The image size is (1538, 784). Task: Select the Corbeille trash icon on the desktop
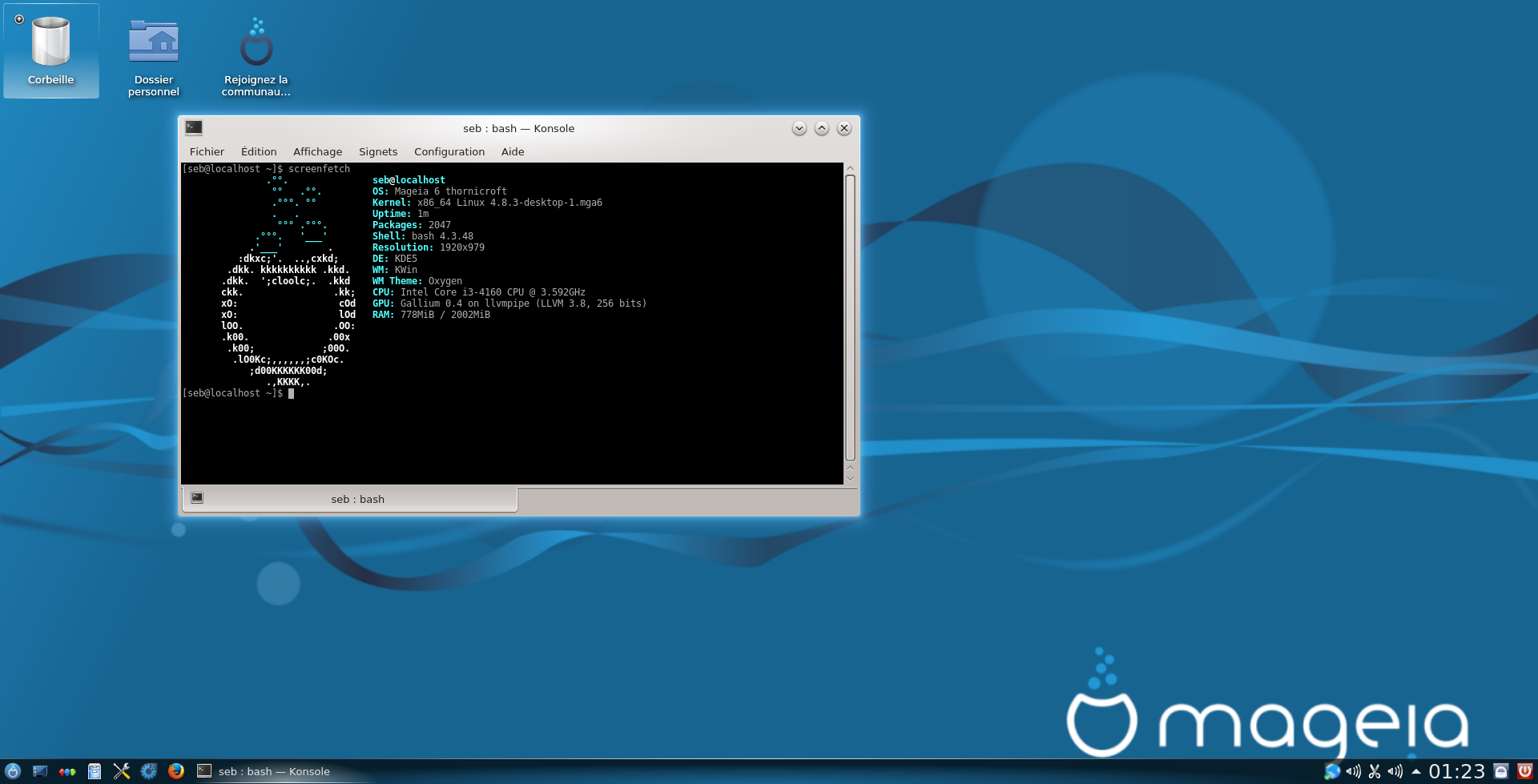point(51,50)
